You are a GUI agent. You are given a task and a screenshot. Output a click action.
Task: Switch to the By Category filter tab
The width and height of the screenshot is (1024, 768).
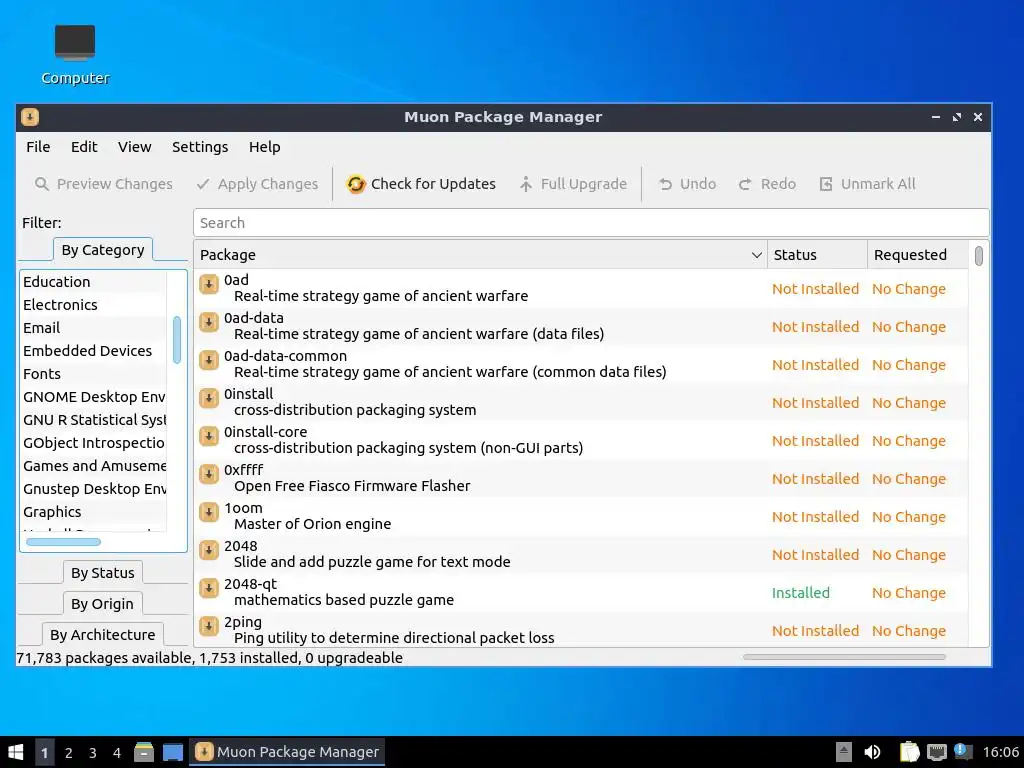[x=103, y=250]
